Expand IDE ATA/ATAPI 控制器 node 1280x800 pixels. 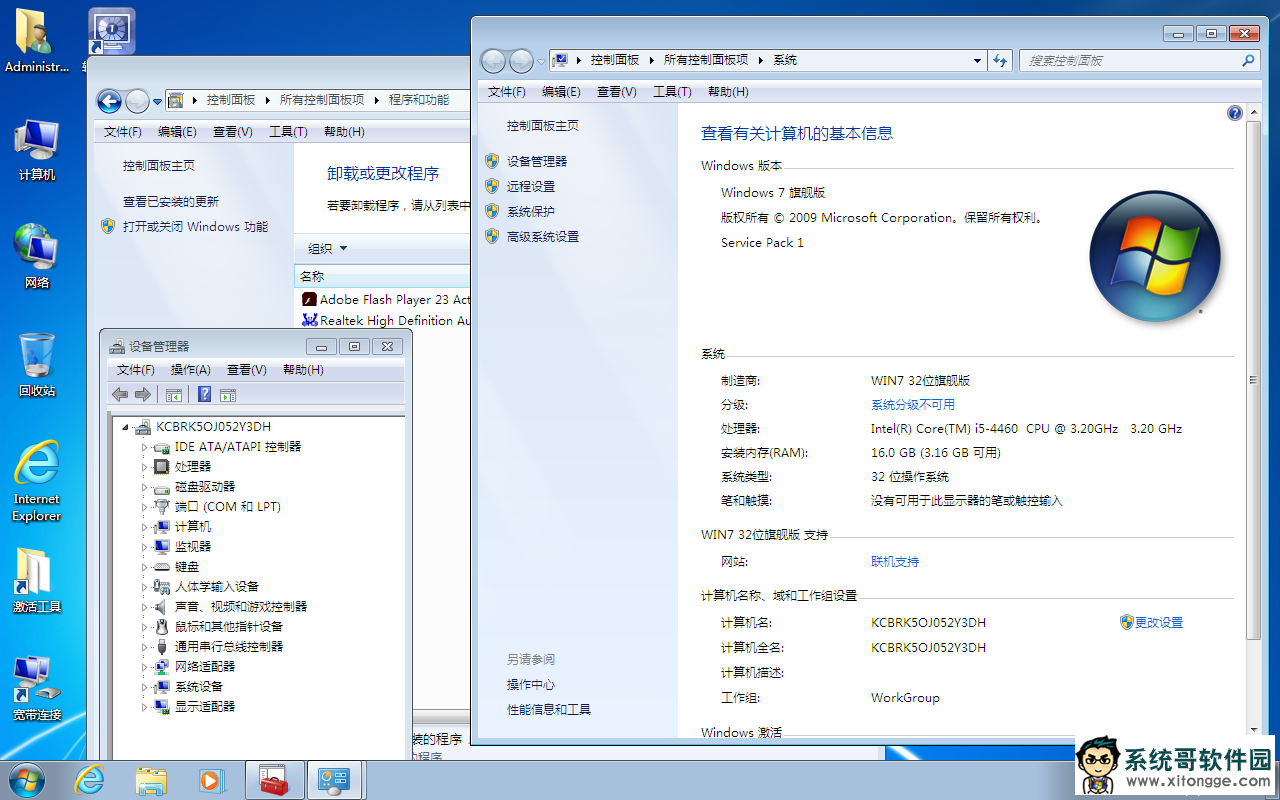(x=144, y=447)
